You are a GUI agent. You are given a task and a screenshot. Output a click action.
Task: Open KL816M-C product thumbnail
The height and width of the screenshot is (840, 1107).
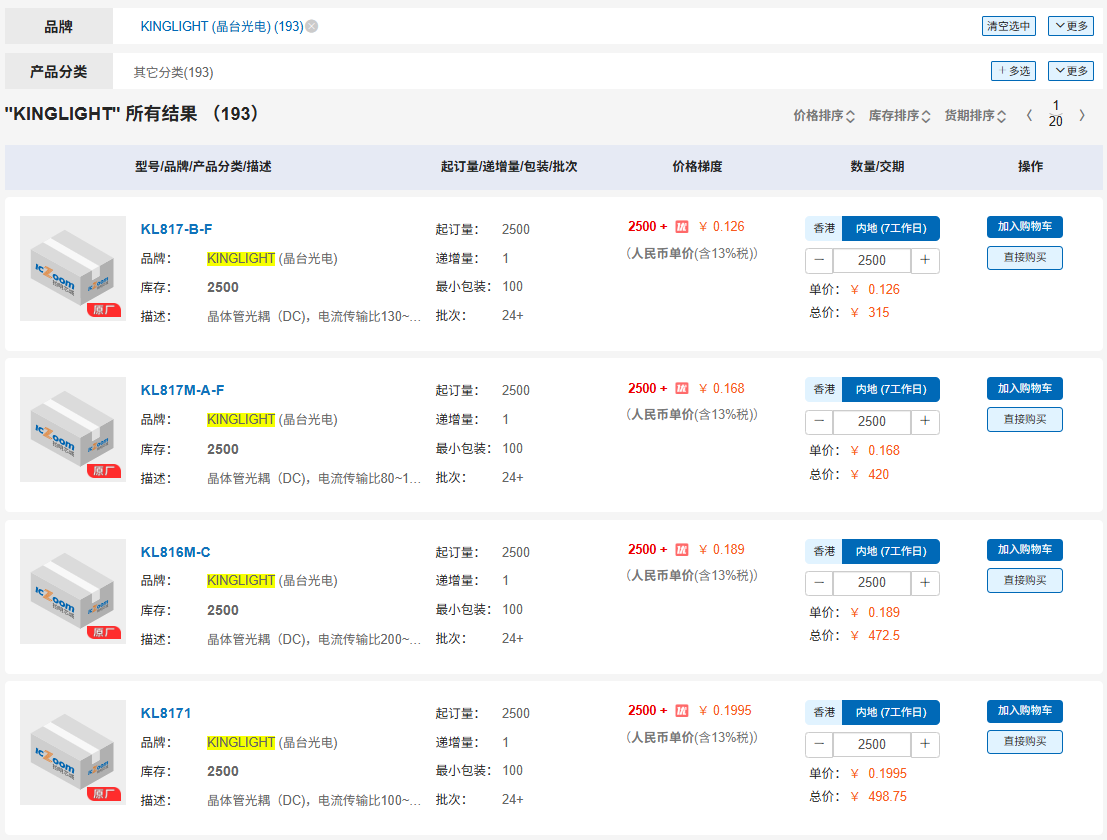pos(73,592)
